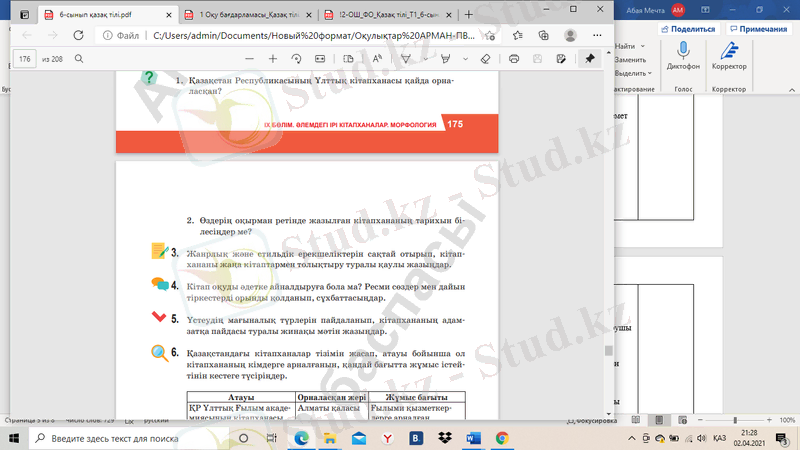Click the page number input field showing 176
Screen dimensions: 800x450
coord(25,59)
